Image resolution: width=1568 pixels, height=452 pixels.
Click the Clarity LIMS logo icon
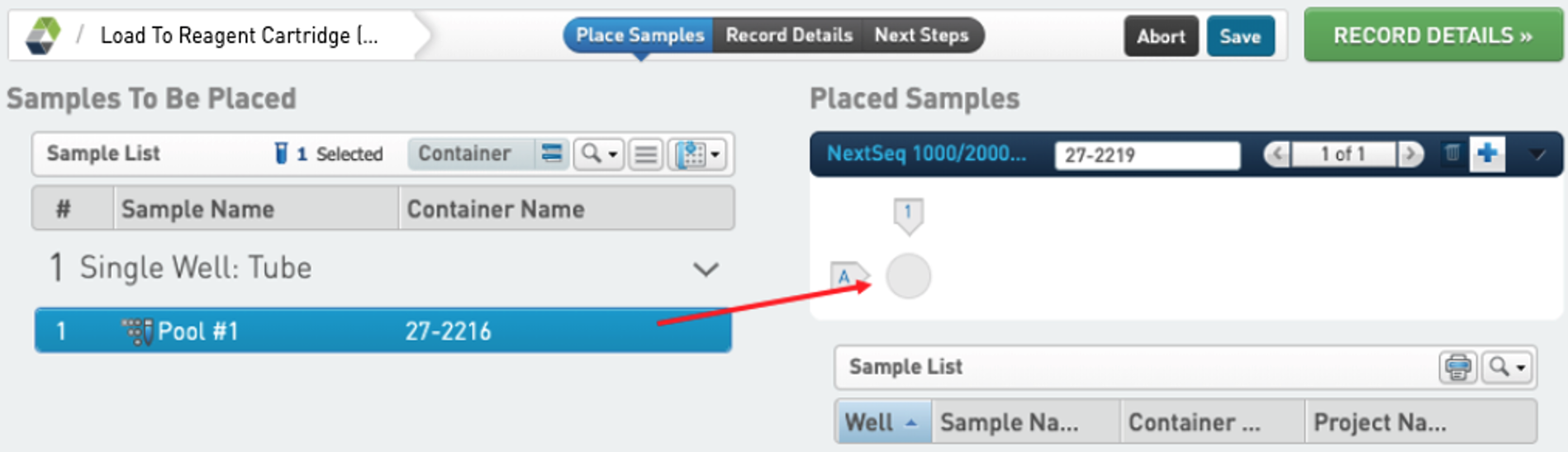[43, 36]
